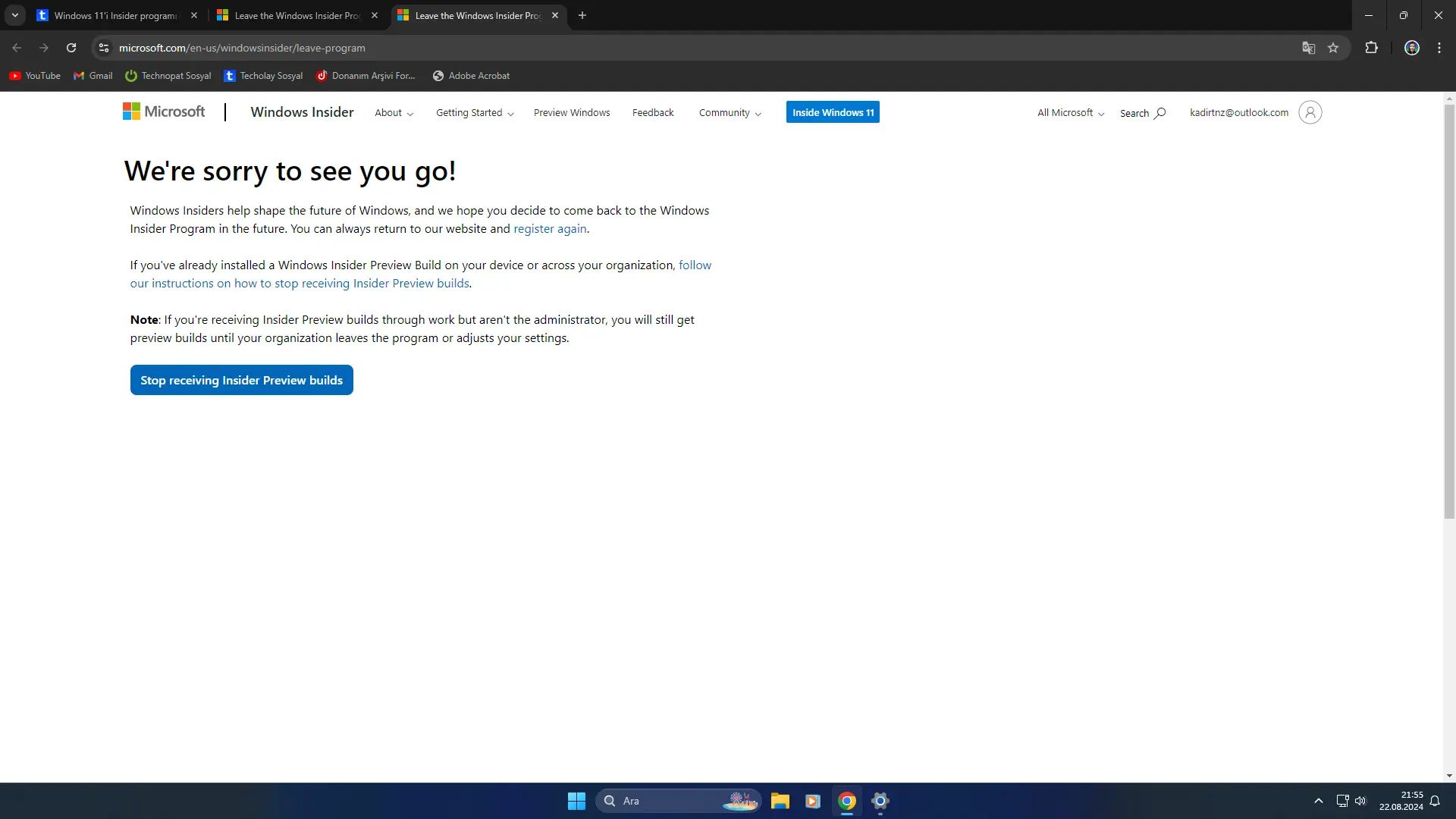Follow instructions to stop receiving builds link

coord(421,275)
